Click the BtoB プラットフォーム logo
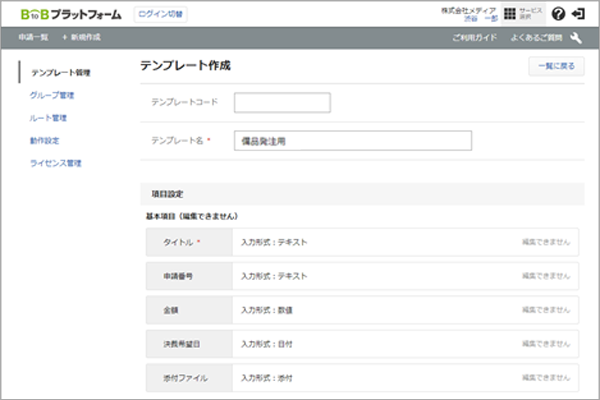Viewport: 600px width, 400px height. (70, 14)
